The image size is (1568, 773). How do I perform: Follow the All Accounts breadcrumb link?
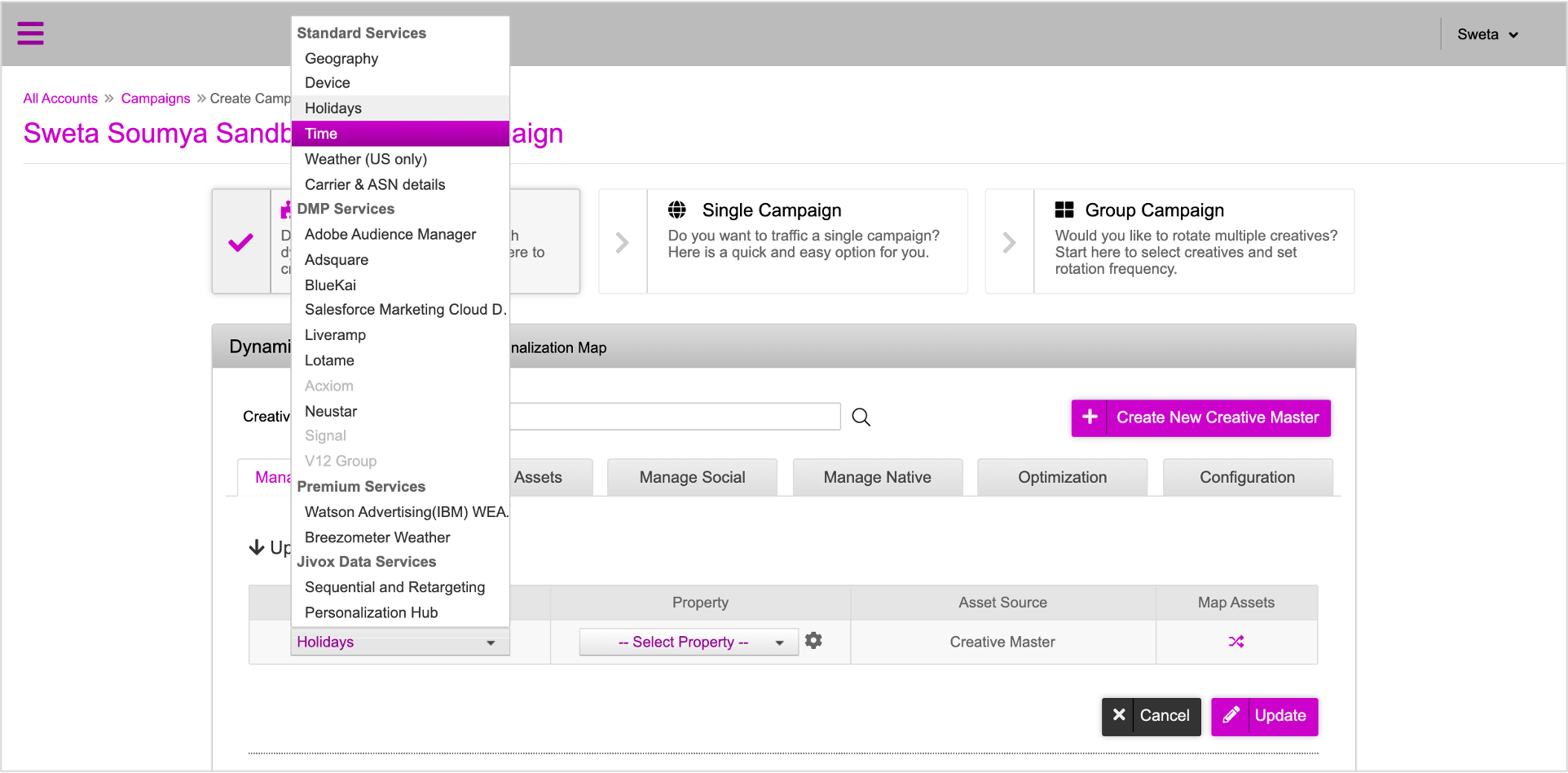[60, 99]
